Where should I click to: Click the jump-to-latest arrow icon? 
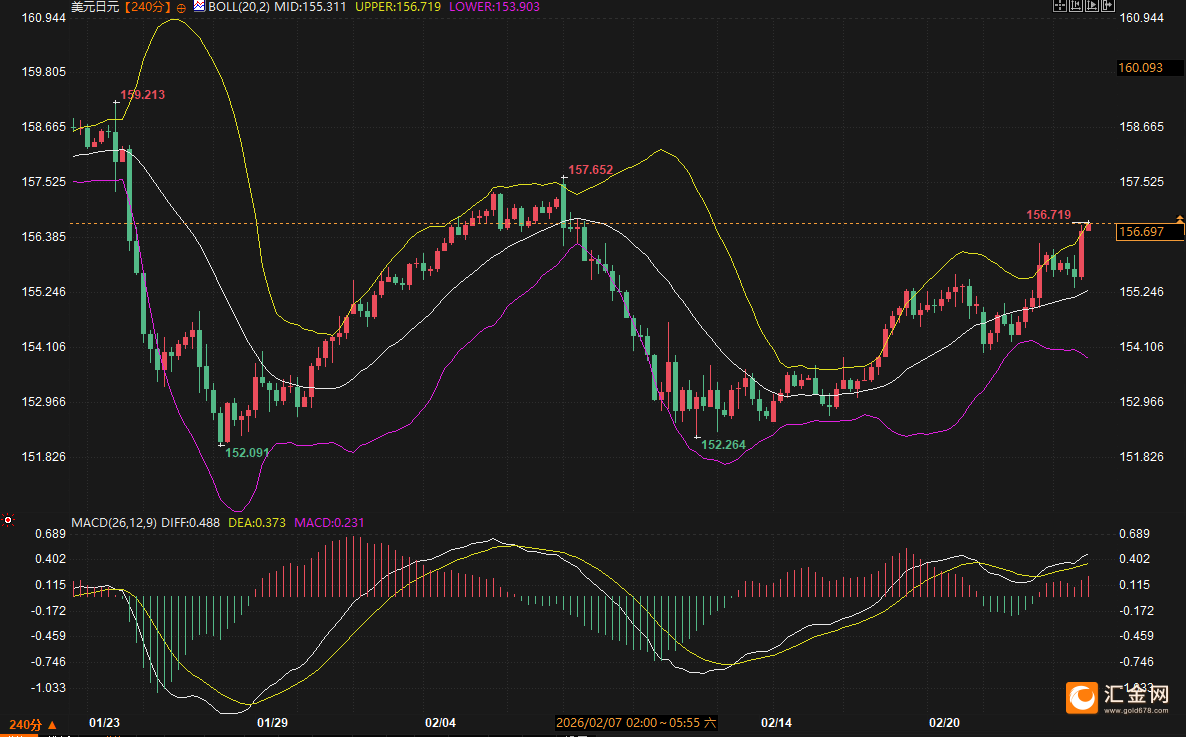click(1108, 5)
